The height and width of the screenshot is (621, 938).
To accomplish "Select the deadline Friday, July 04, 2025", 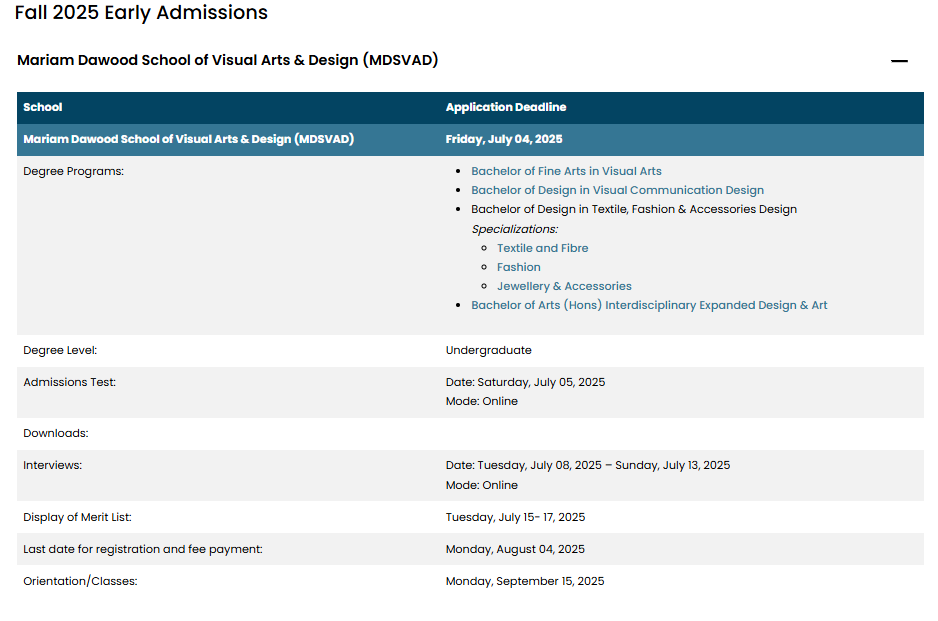I will [504, 139].
